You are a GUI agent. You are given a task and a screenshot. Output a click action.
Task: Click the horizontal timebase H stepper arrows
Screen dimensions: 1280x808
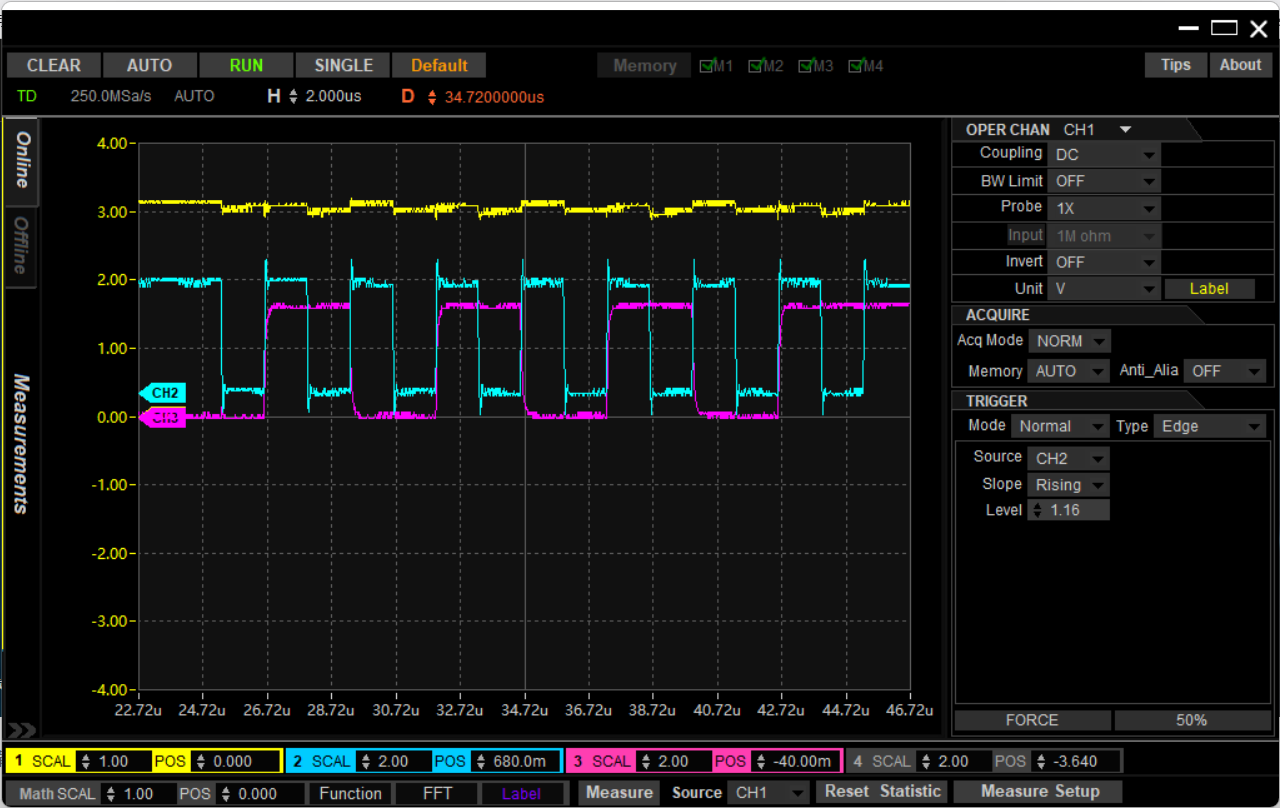[293, 97]
